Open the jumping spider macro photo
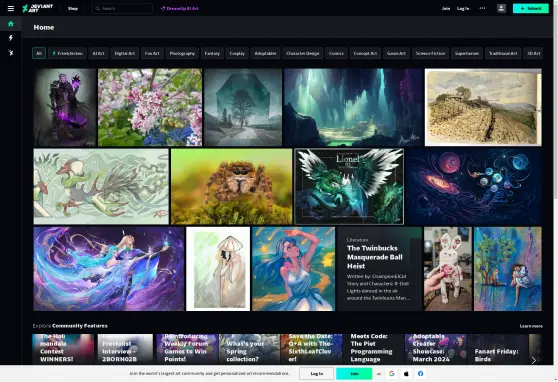This screenshot has height=382, width=558. point(232,187)
